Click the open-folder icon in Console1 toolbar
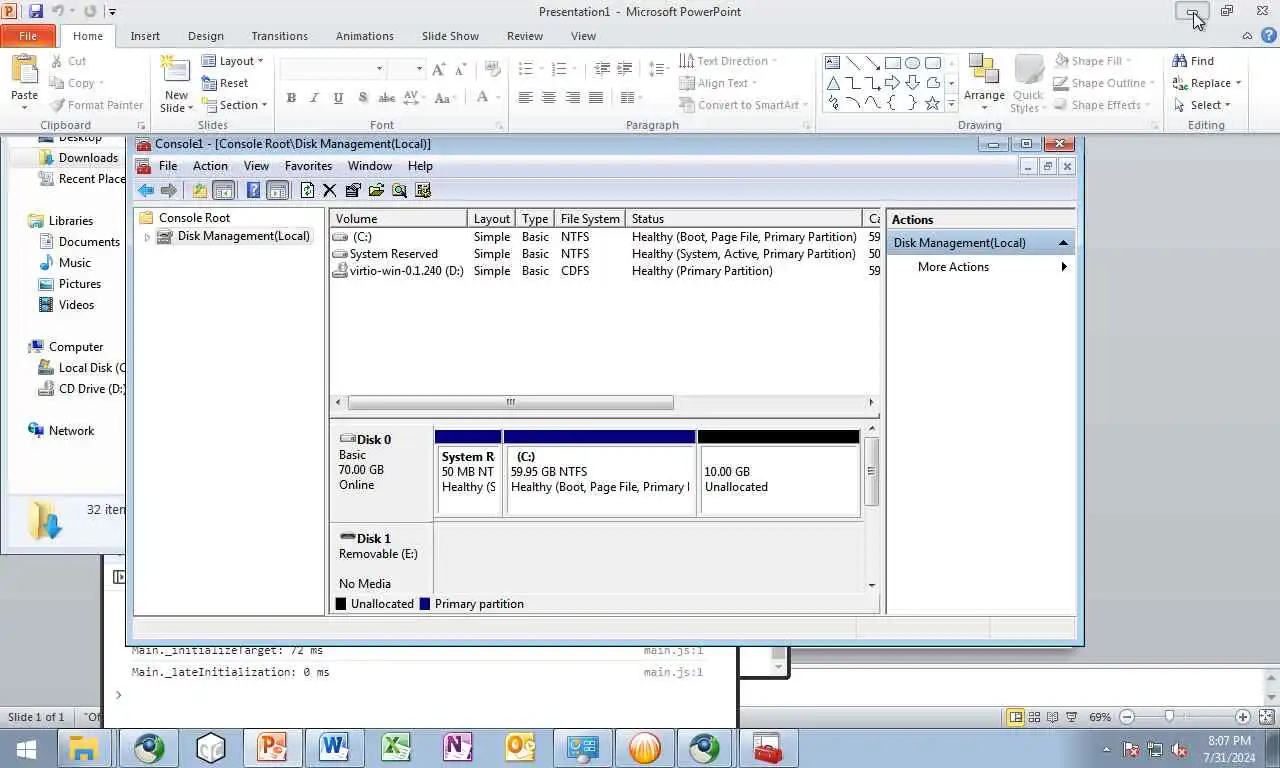The height and width of the screenshot is (768, 1280). (376, 190)
